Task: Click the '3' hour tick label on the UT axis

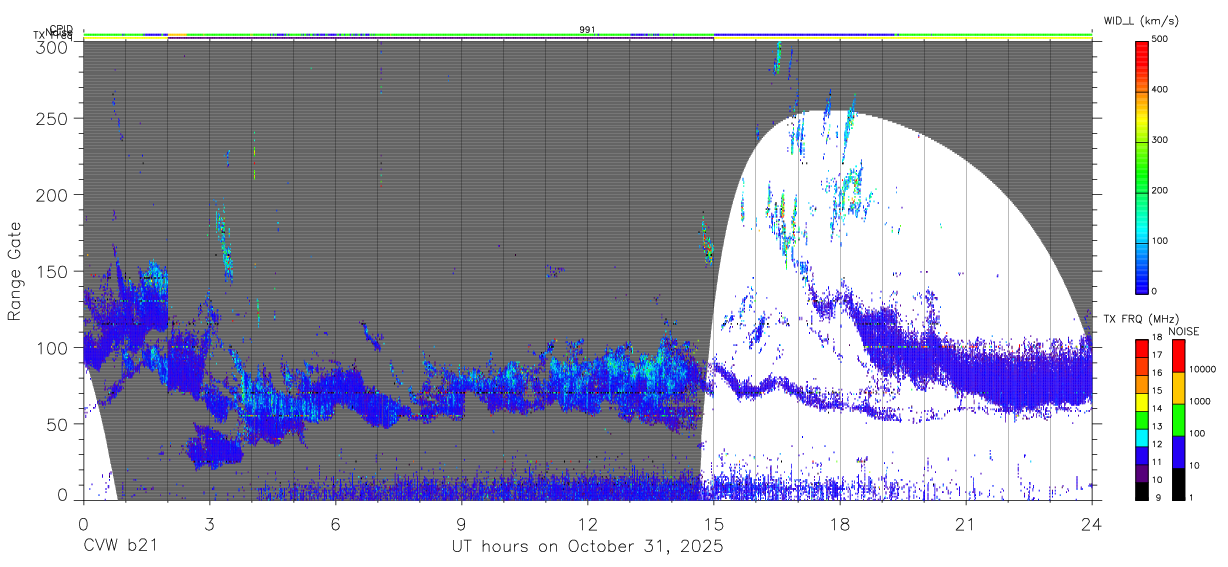Action: click(x=210, y=524)
